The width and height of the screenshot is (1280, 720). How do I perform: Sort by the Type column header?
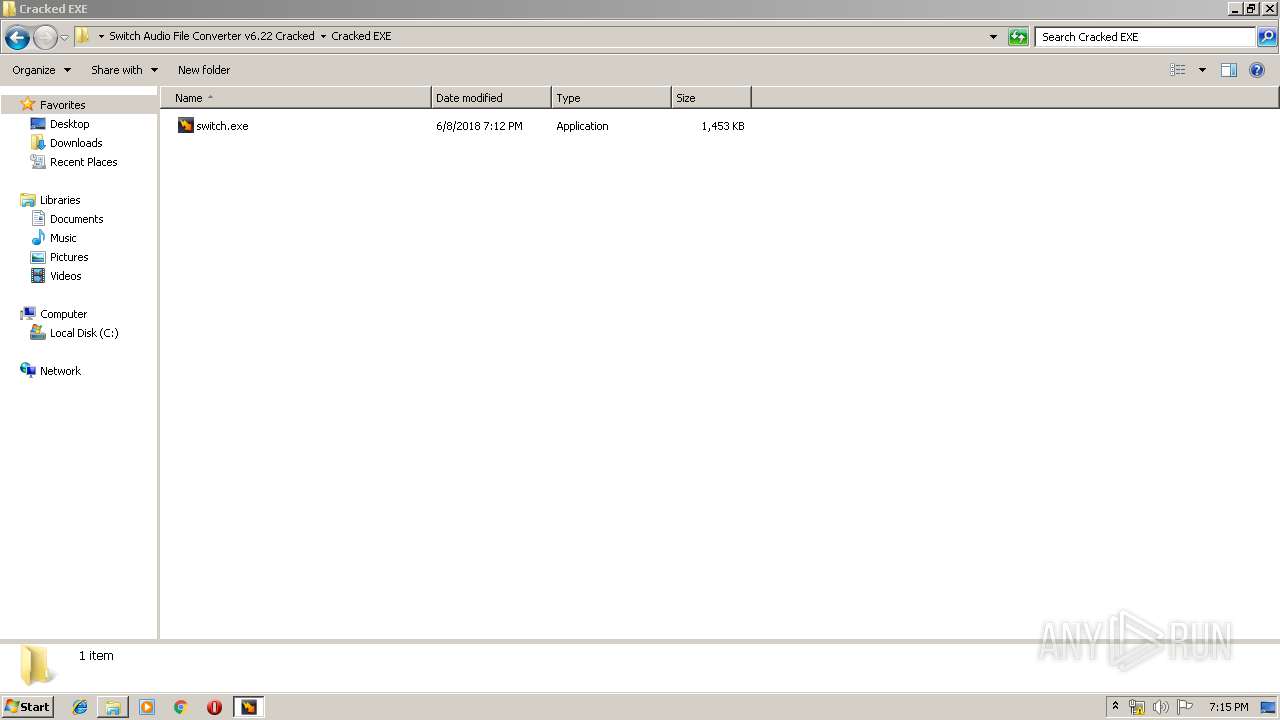[x=611, y=98]
